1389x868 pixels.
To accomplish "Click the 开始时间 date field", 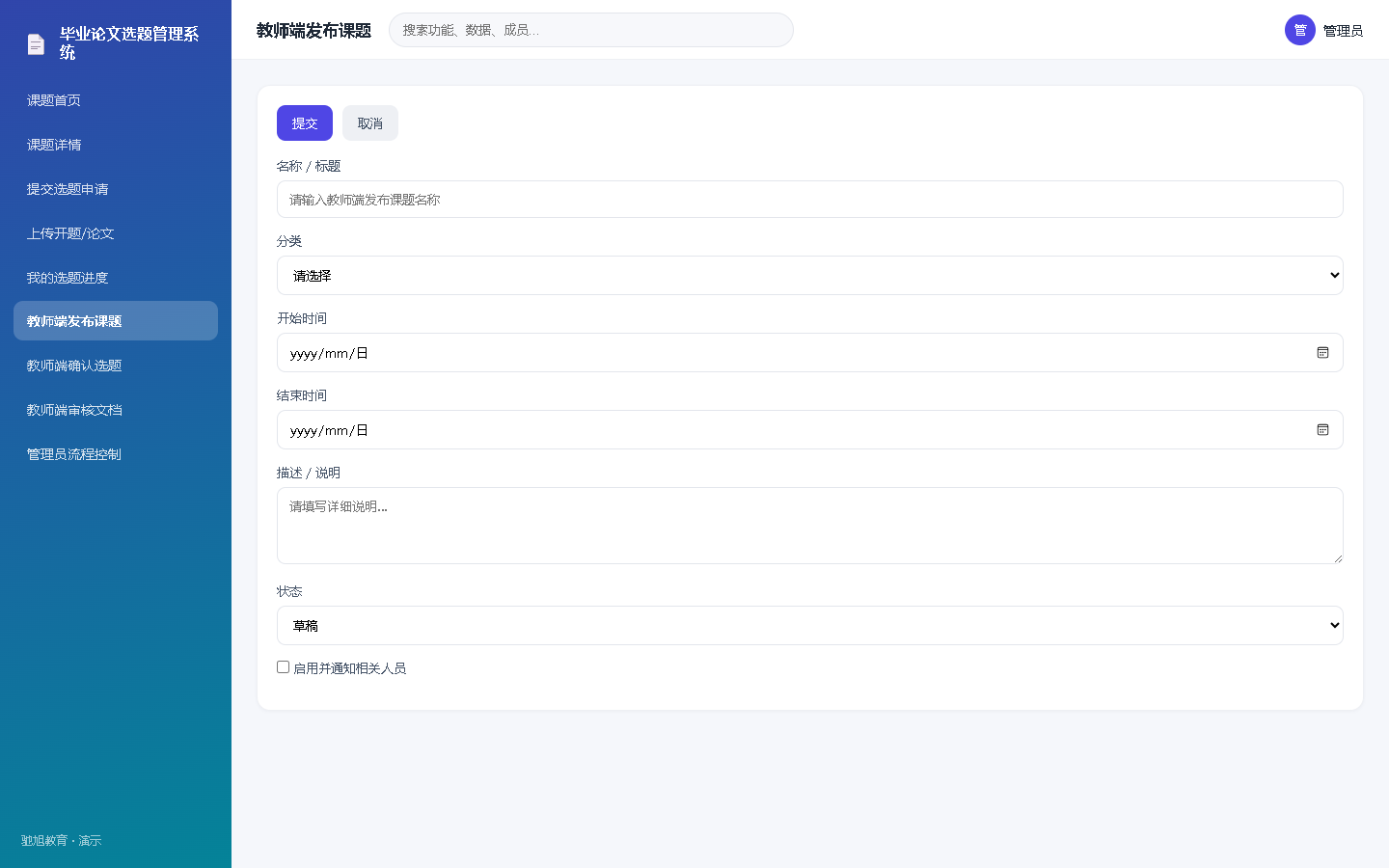I will 810,353.
